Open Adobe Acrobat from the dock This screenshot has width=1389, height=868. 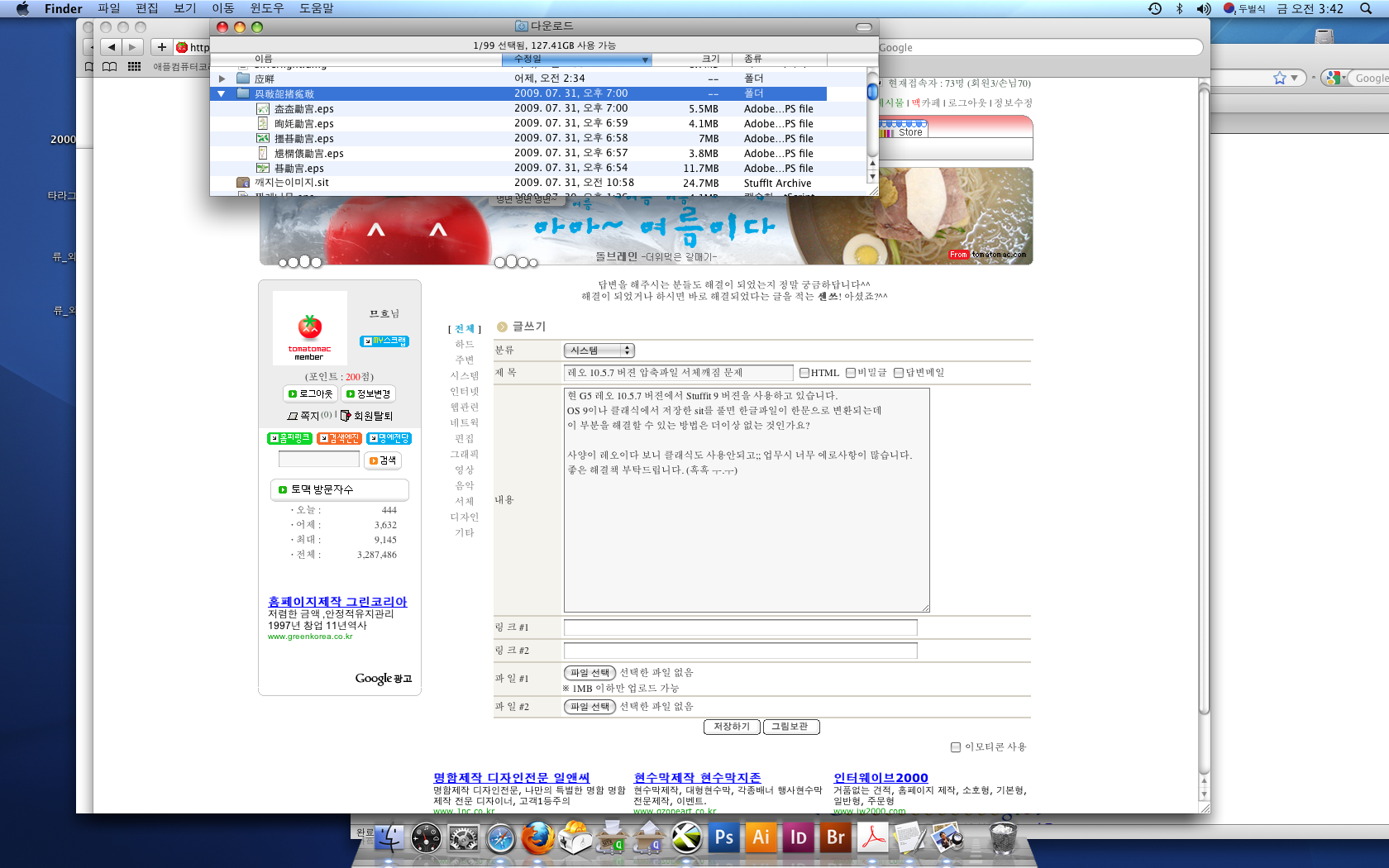872,837
